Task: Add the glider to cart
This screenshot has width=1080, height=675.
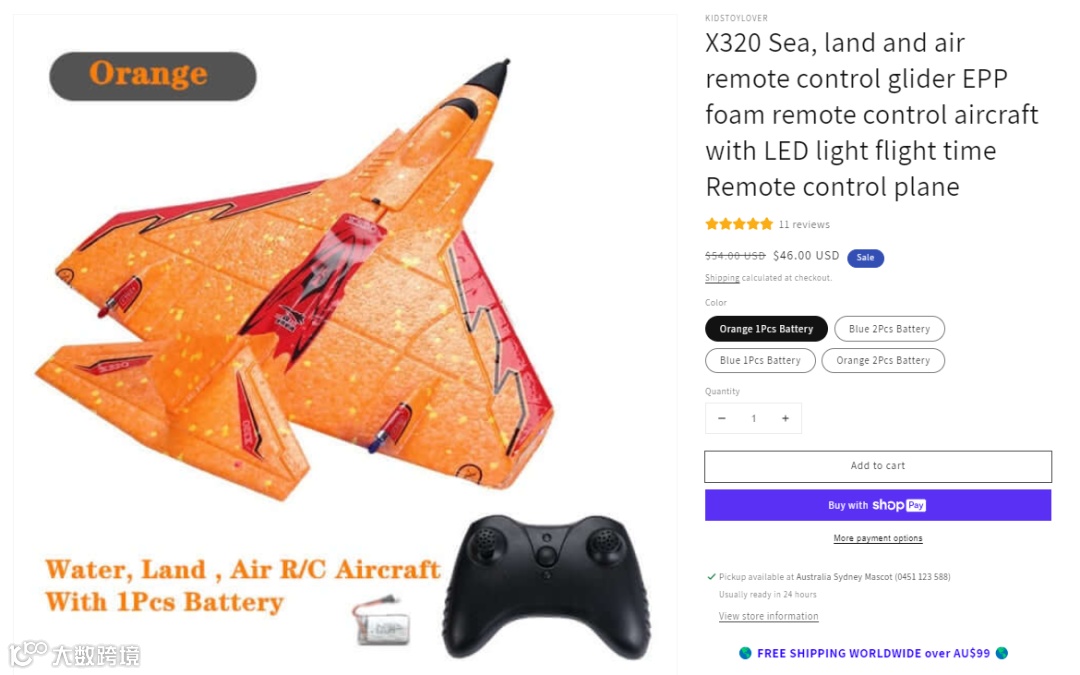Action: click(x=878, y=466)
